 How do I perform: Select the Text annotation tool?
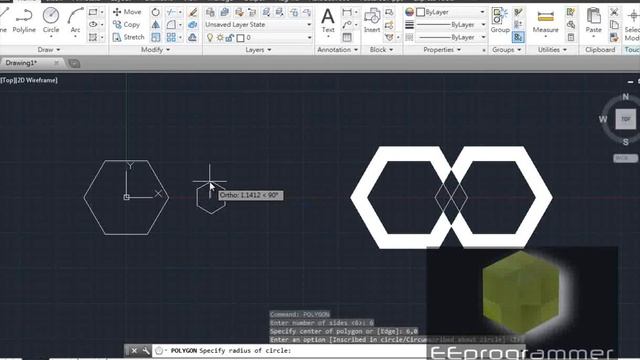point(328,21)
